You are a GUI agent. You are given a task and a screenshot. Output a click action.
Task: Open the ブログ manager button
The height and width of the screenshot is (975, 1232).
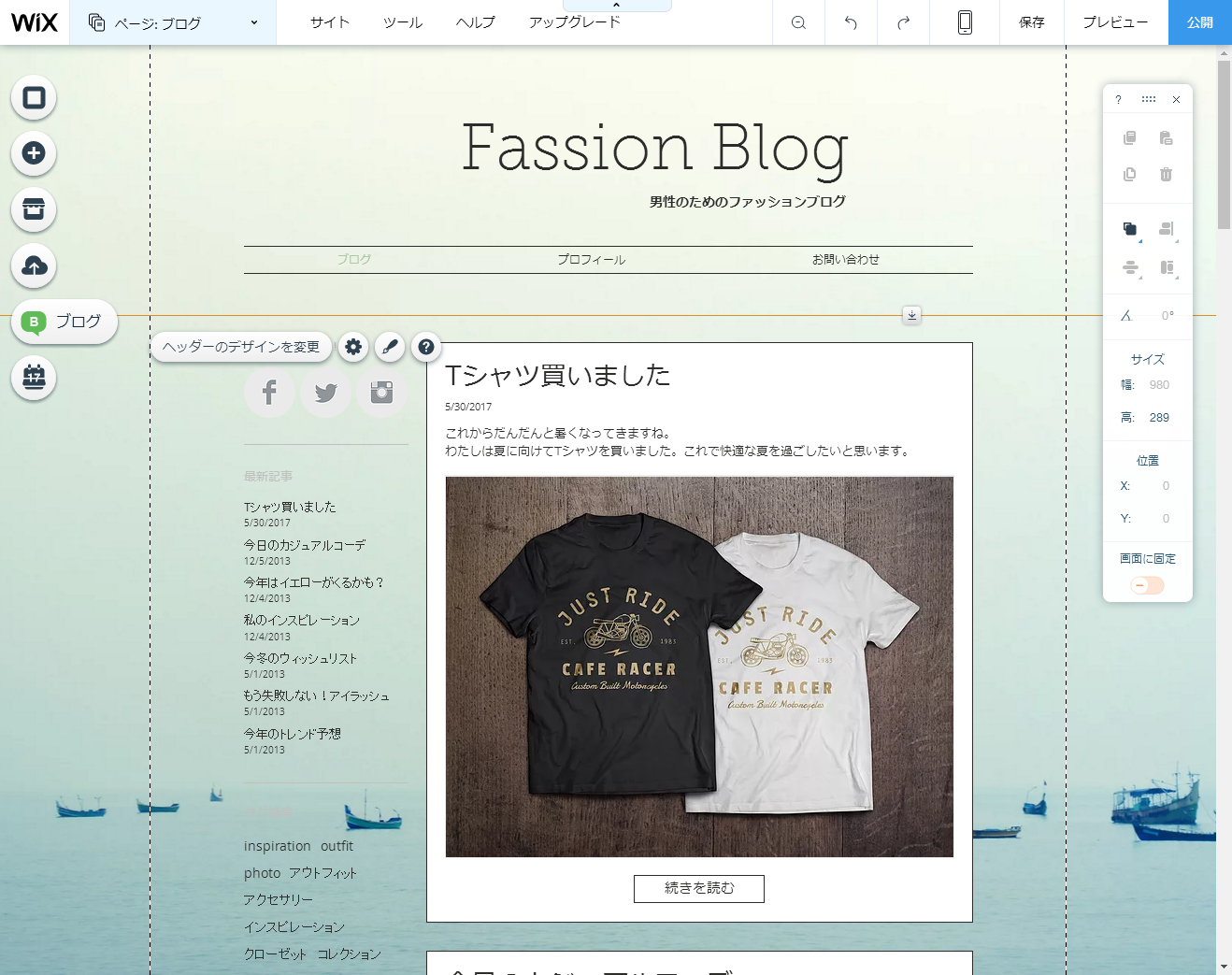[64, 322]
